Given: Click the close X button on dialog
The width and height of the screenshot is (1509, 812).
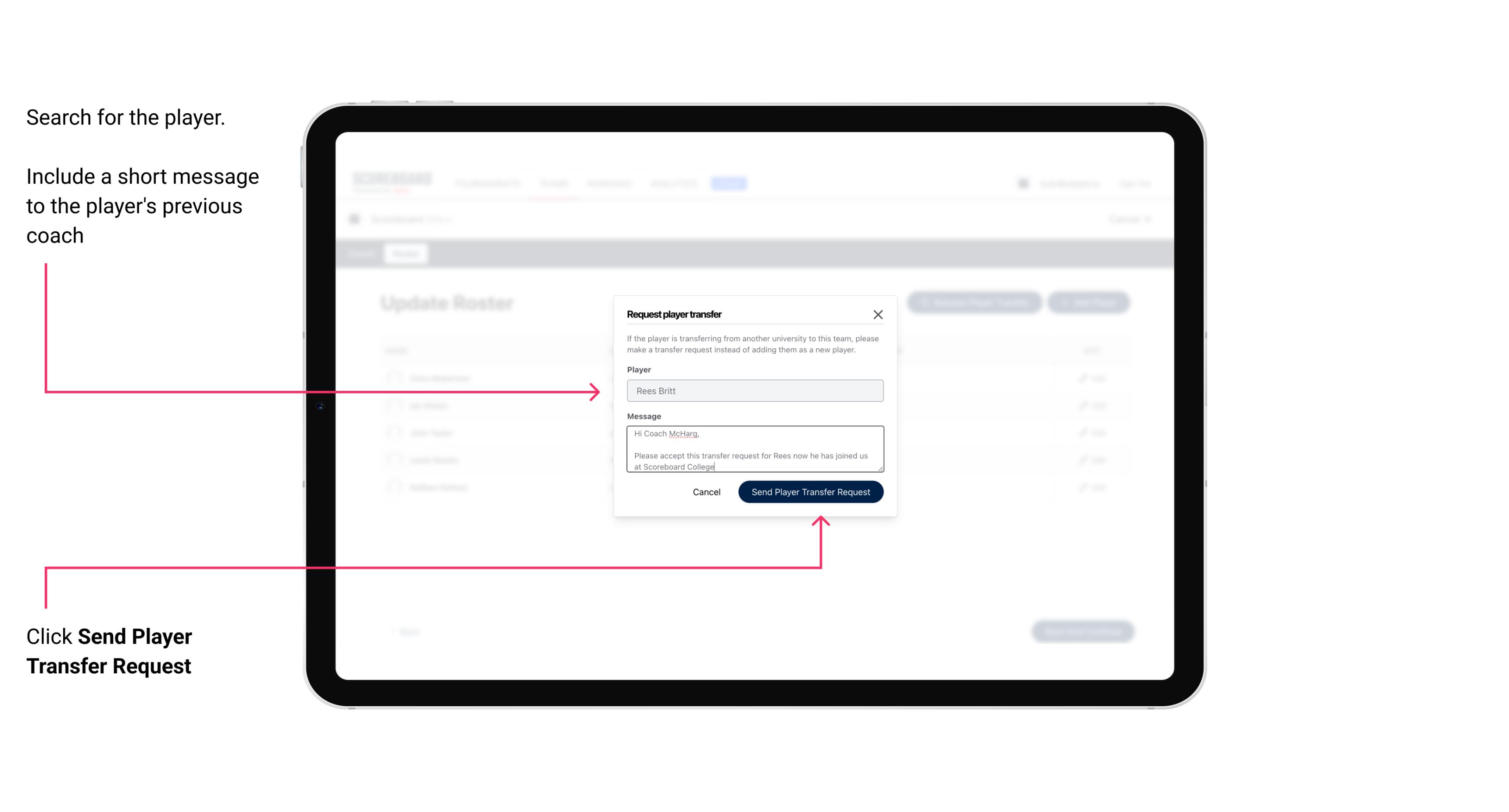Looking at the screenshot, I should [x=878, y=314].
